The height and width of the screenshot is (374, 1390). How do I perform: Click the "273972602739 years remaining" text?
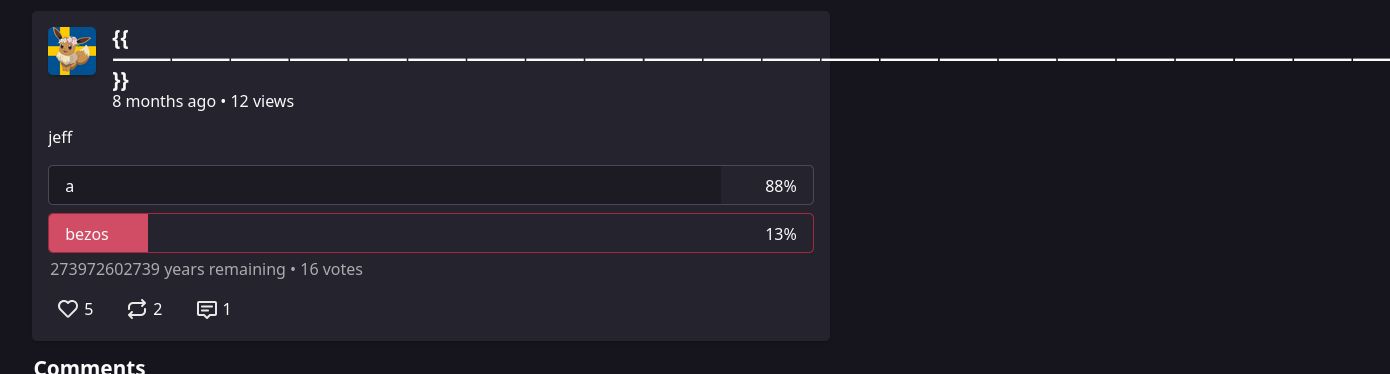[x=167, y=269]
